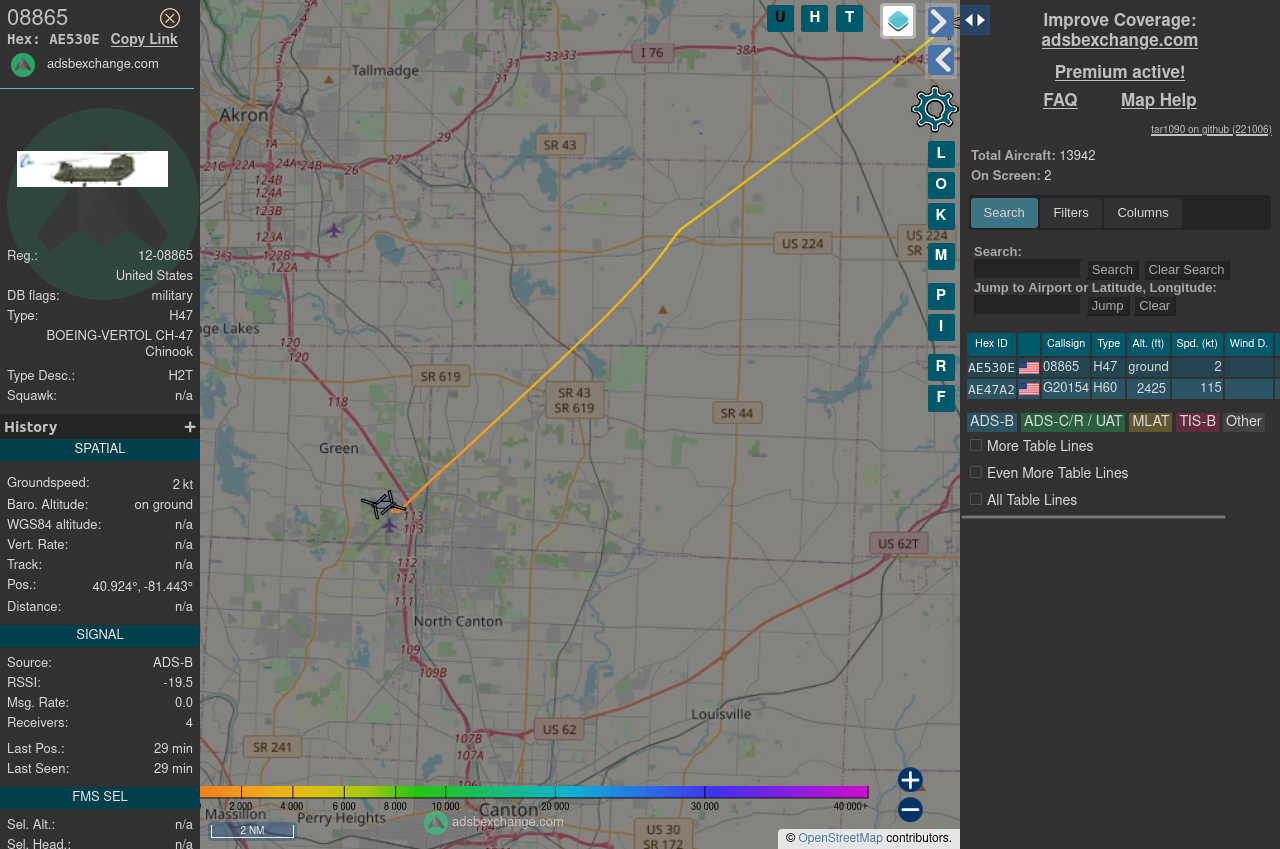Click the aircraft search input field
This screenshot has height=849, width=1280.
(x=1027, y=269)
